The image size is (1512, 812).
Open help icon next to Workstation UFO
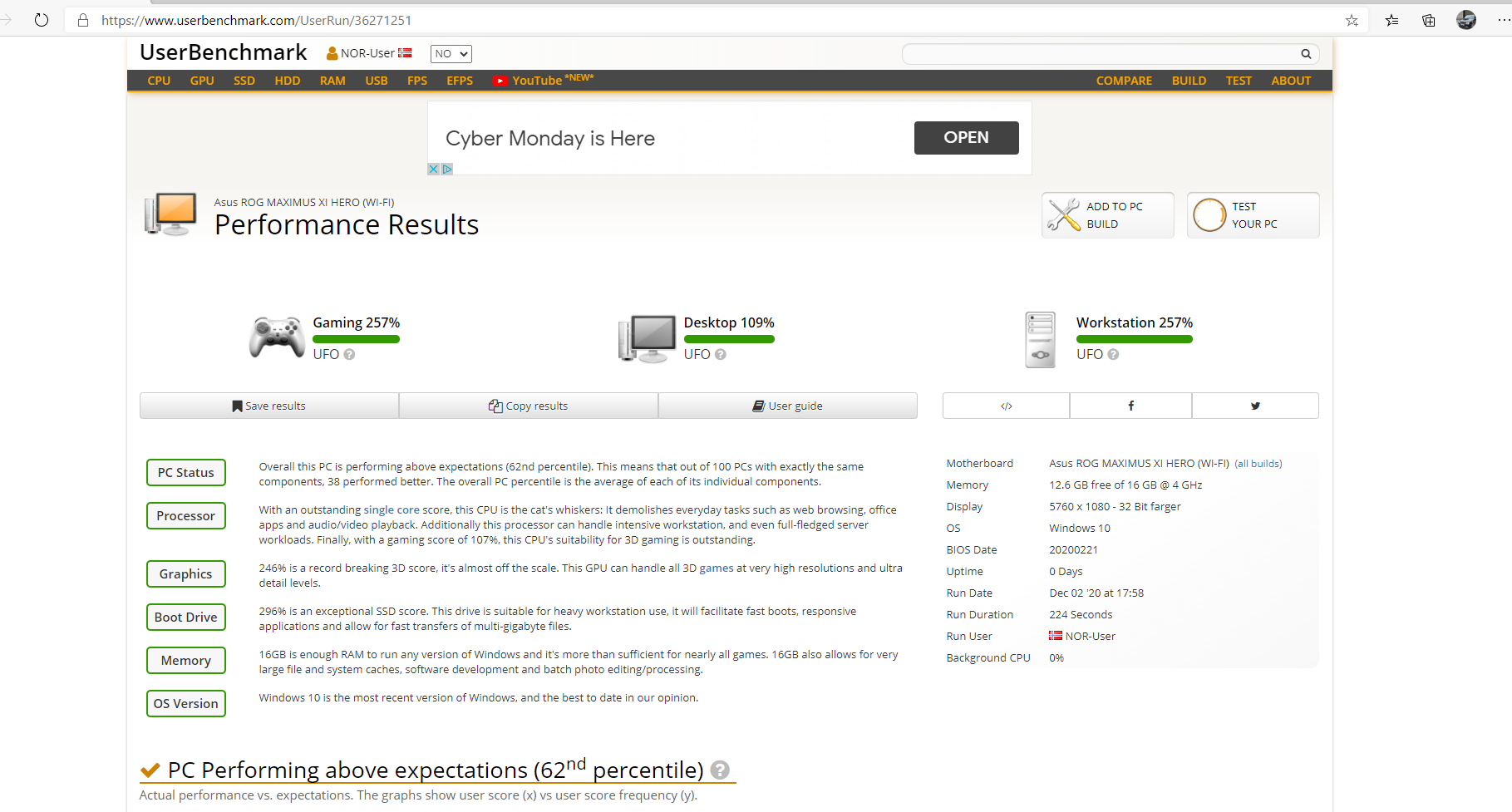pos(1113,354)
